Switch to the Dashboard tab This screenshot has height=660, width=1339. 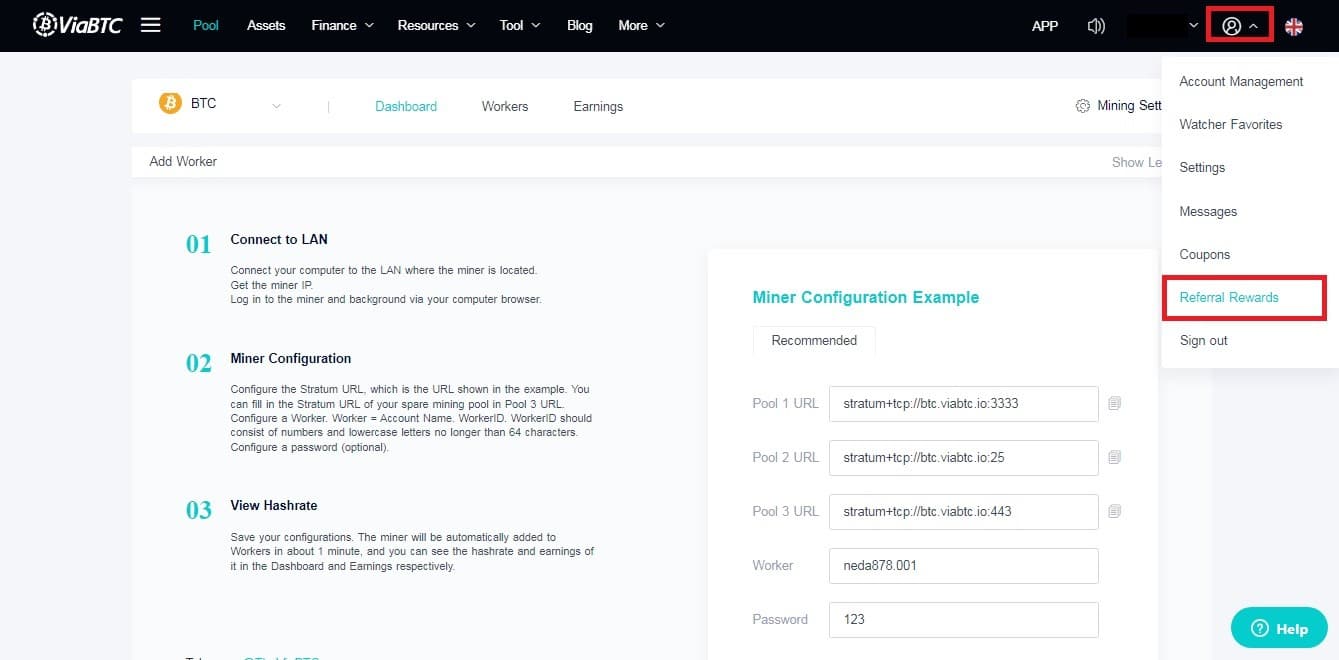pos(406,106)
